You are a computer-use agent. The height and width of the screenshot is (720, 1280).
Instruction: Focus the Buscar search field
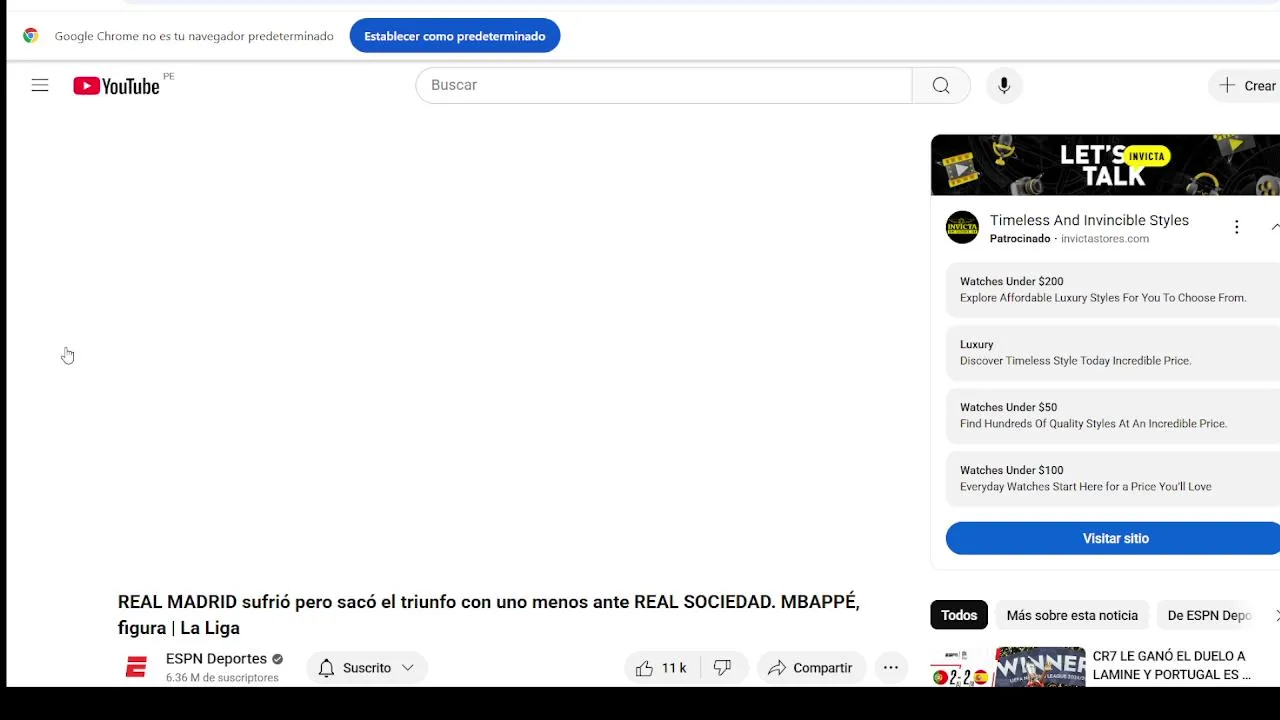(x=664, y=85)
